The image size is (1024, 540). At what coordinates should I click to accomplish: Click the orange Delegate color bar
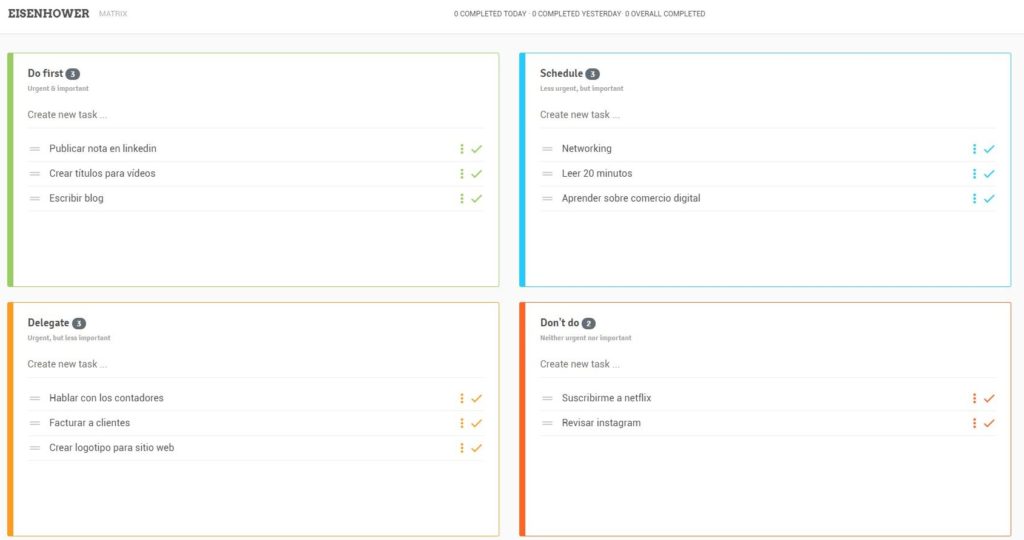click(10, 419)
